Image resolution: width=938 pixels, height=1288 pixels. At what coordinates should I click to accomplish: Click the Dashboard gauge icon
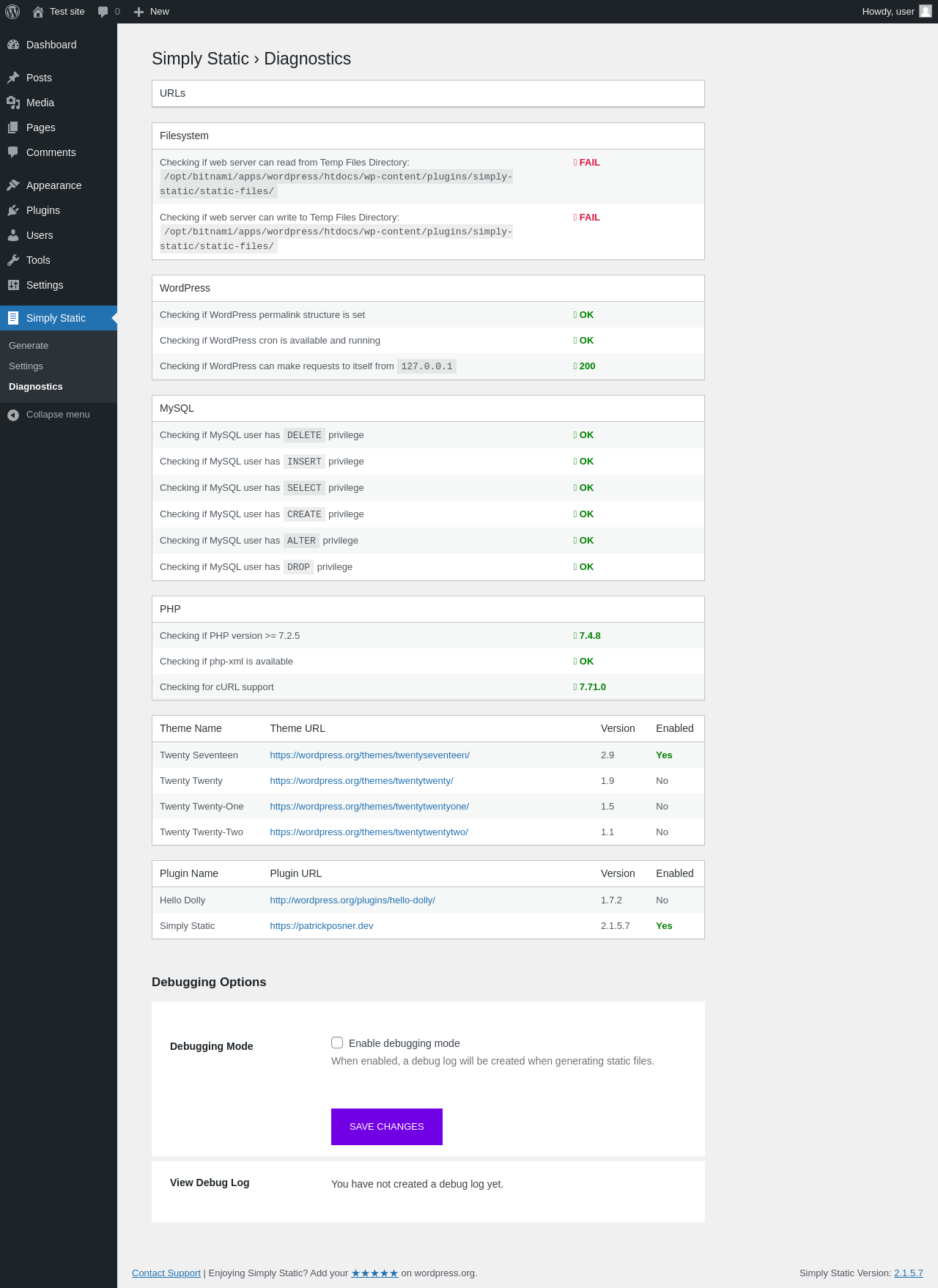click(x=13, y=45)
